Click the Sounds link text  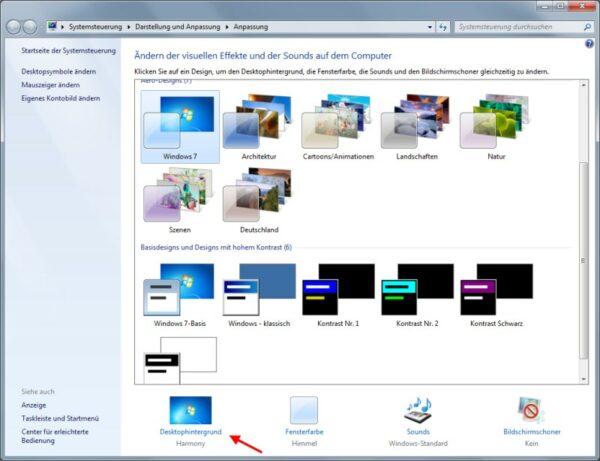(x=418, y=432)
